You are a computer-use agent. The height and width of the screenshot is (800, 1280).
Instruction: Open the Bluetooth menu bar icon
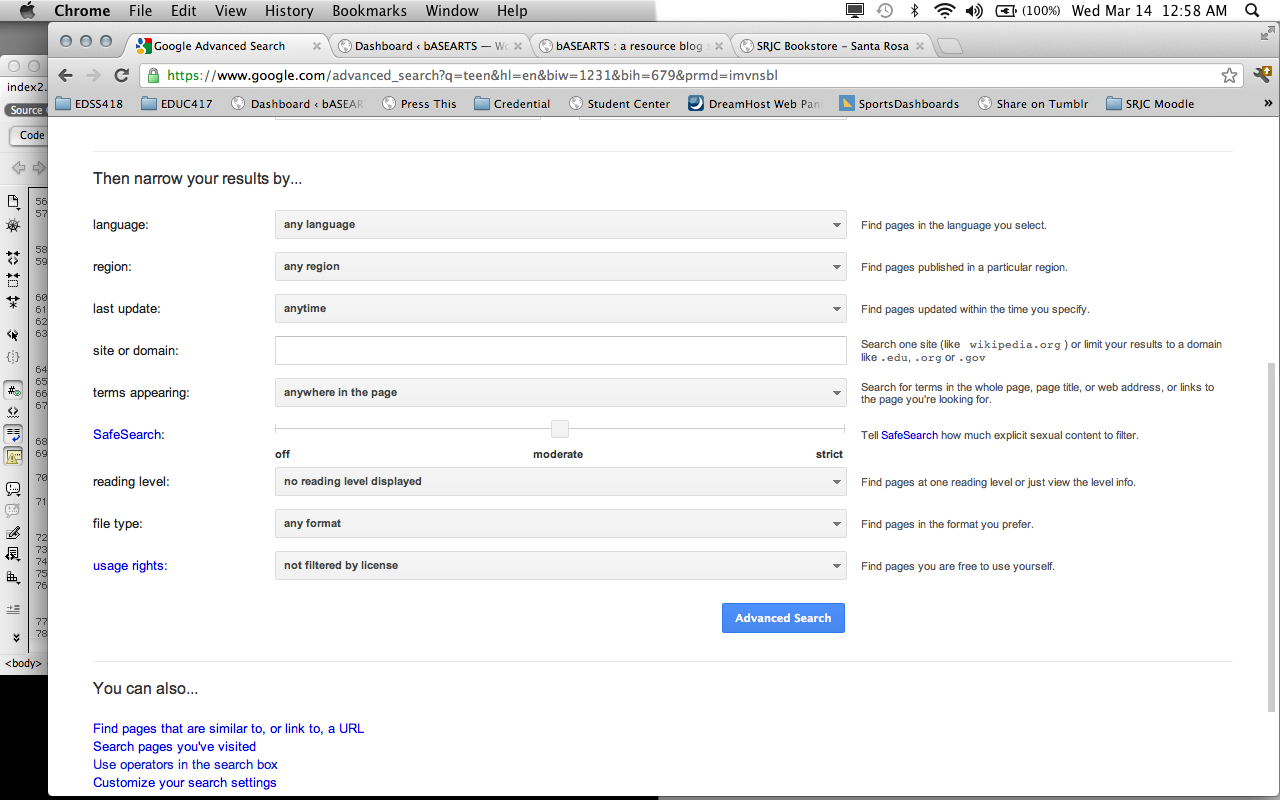point(914,11)
